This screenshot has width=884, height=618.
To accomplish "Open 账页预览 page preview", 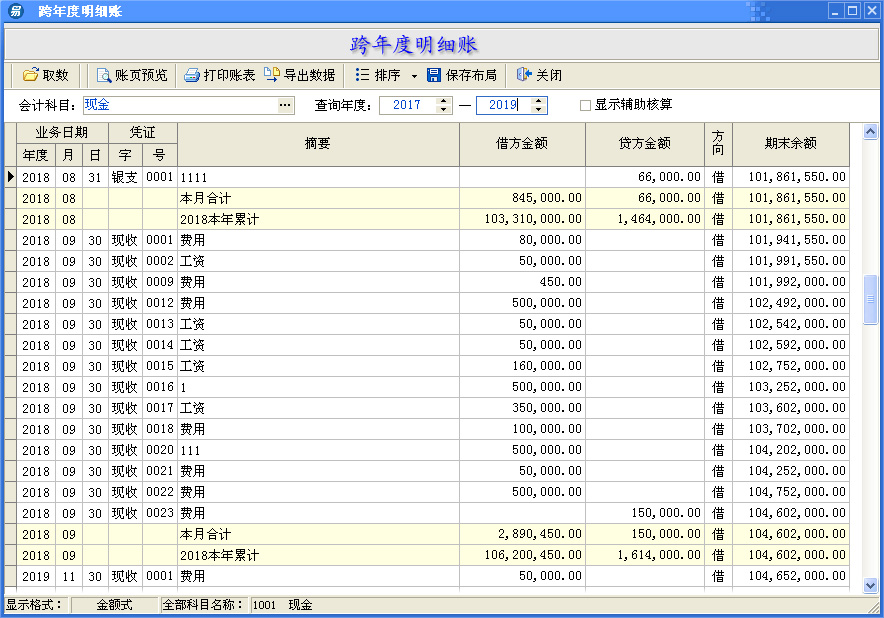I will coord(132,75).
